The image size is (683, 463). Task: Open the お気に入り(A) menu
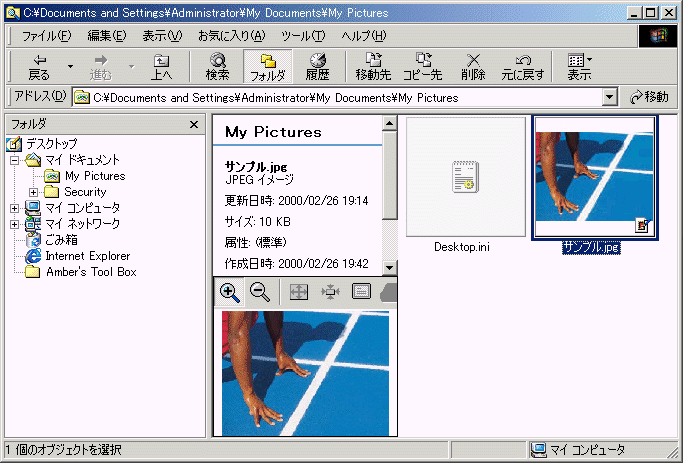[231, 36]
